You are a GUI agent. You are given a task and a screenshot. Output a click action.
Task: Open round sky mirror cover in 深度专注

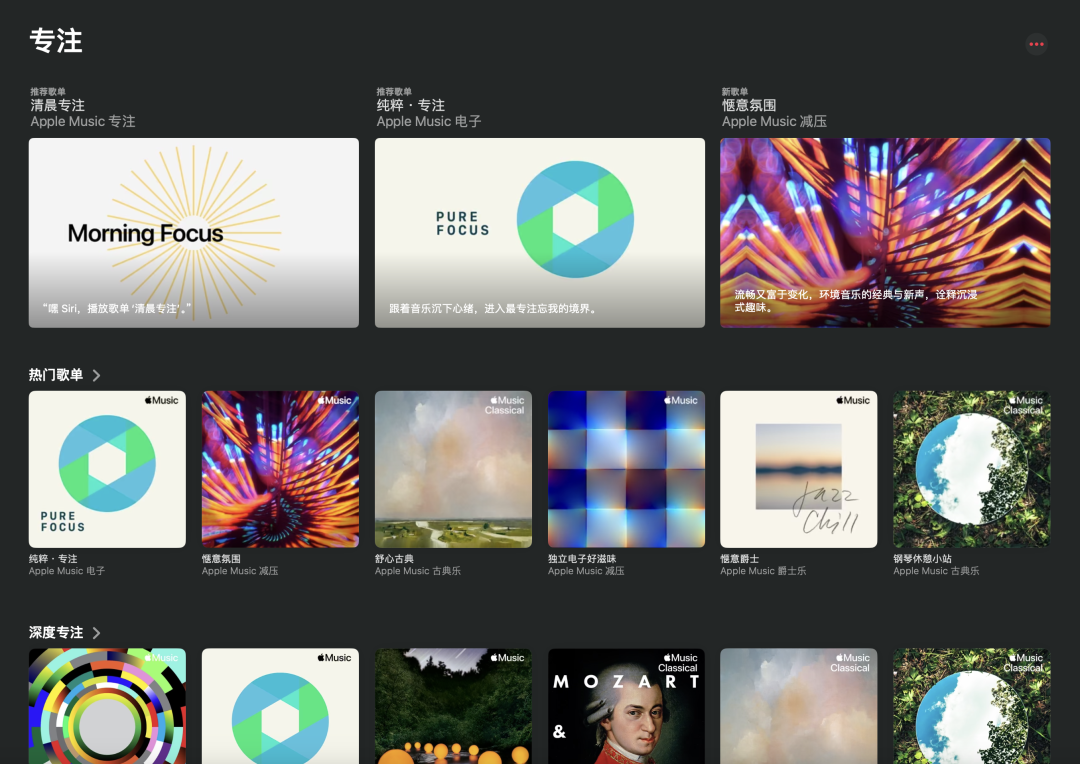click(x=972, y=706)
